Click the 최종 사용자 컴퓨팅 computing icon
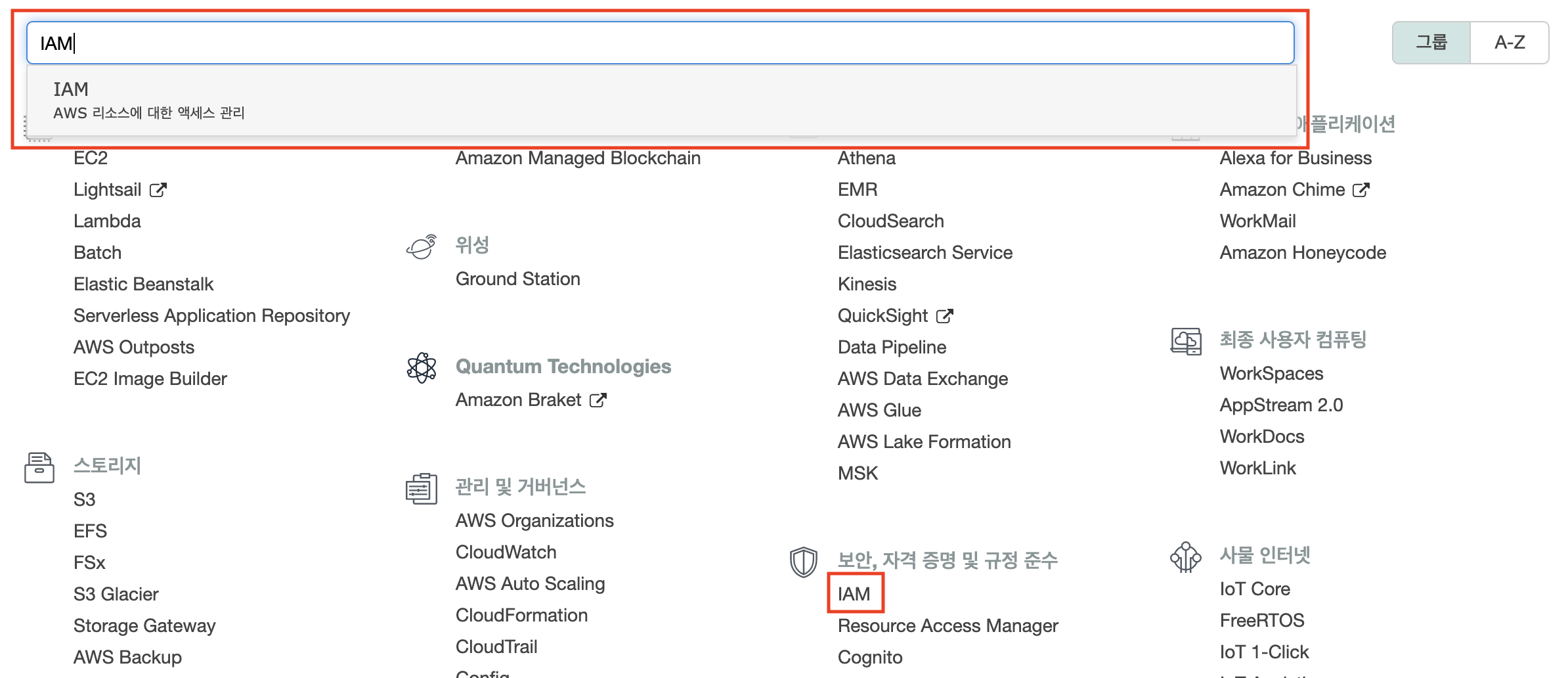The width and height of the screenshot is (1568, 678). (x=1186, y=342)
